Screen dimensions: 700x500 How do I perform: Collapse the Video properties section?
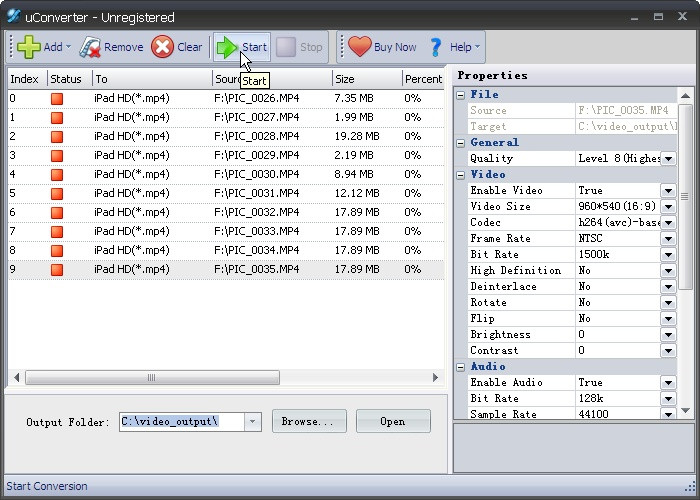click(x=461, y=175)
